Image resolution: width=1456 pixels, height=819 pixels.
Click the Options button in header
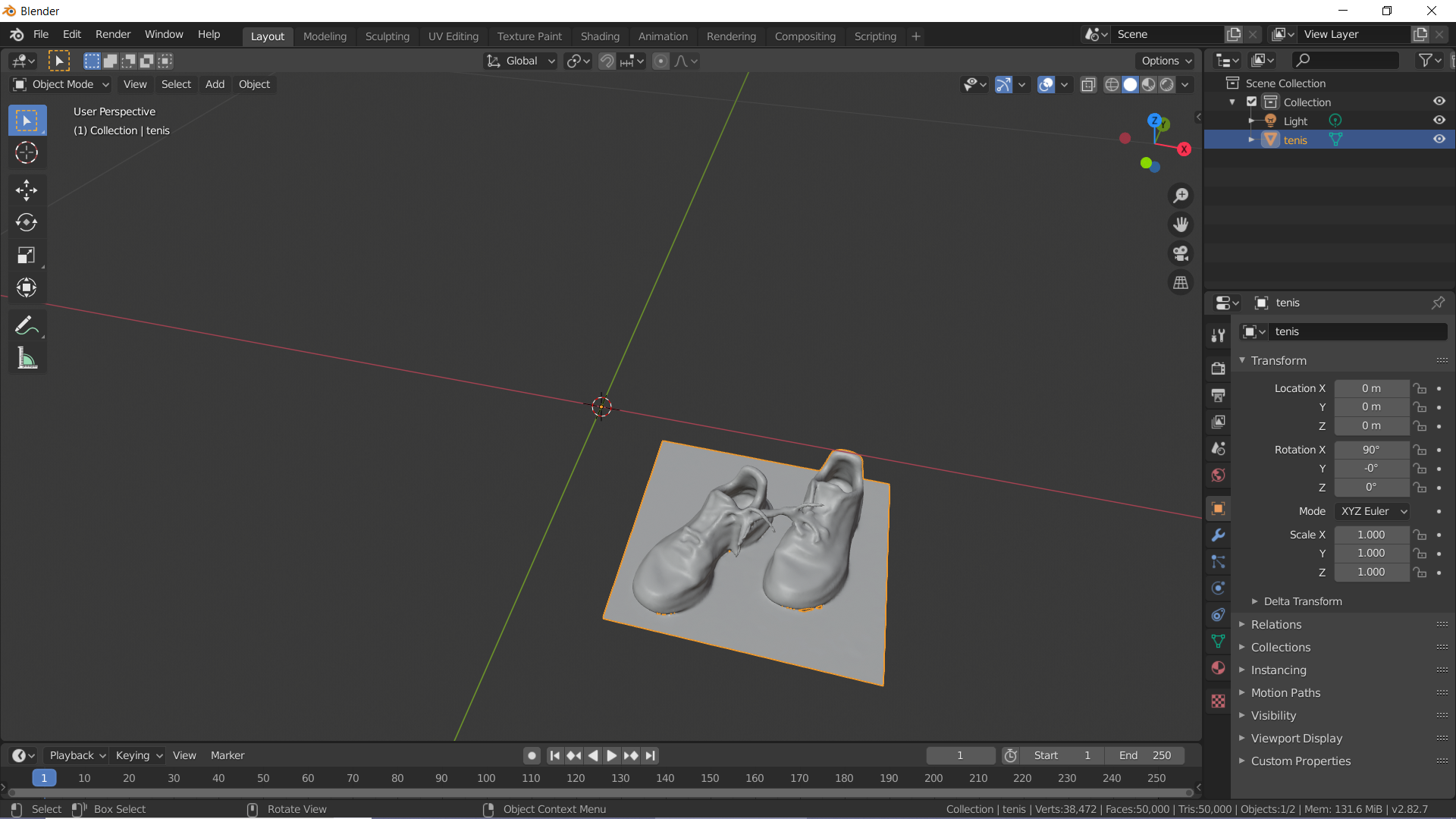click(x=1166, y=61)
